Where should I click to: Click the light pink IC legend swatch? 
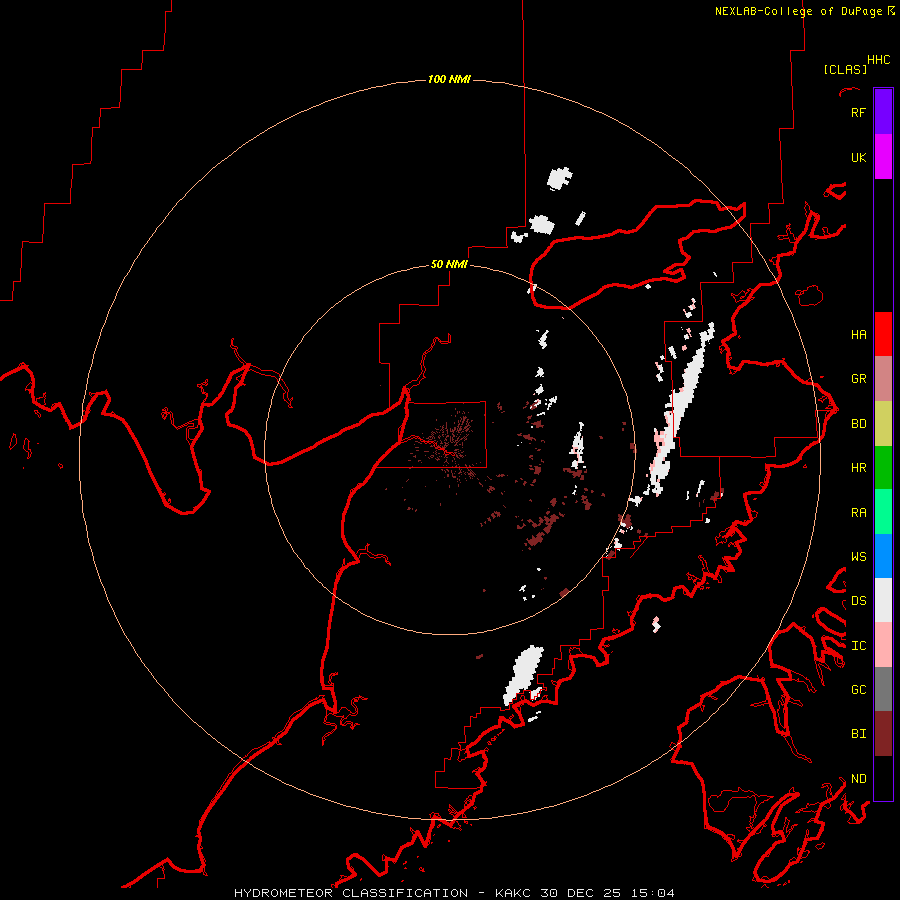[883, 645]
